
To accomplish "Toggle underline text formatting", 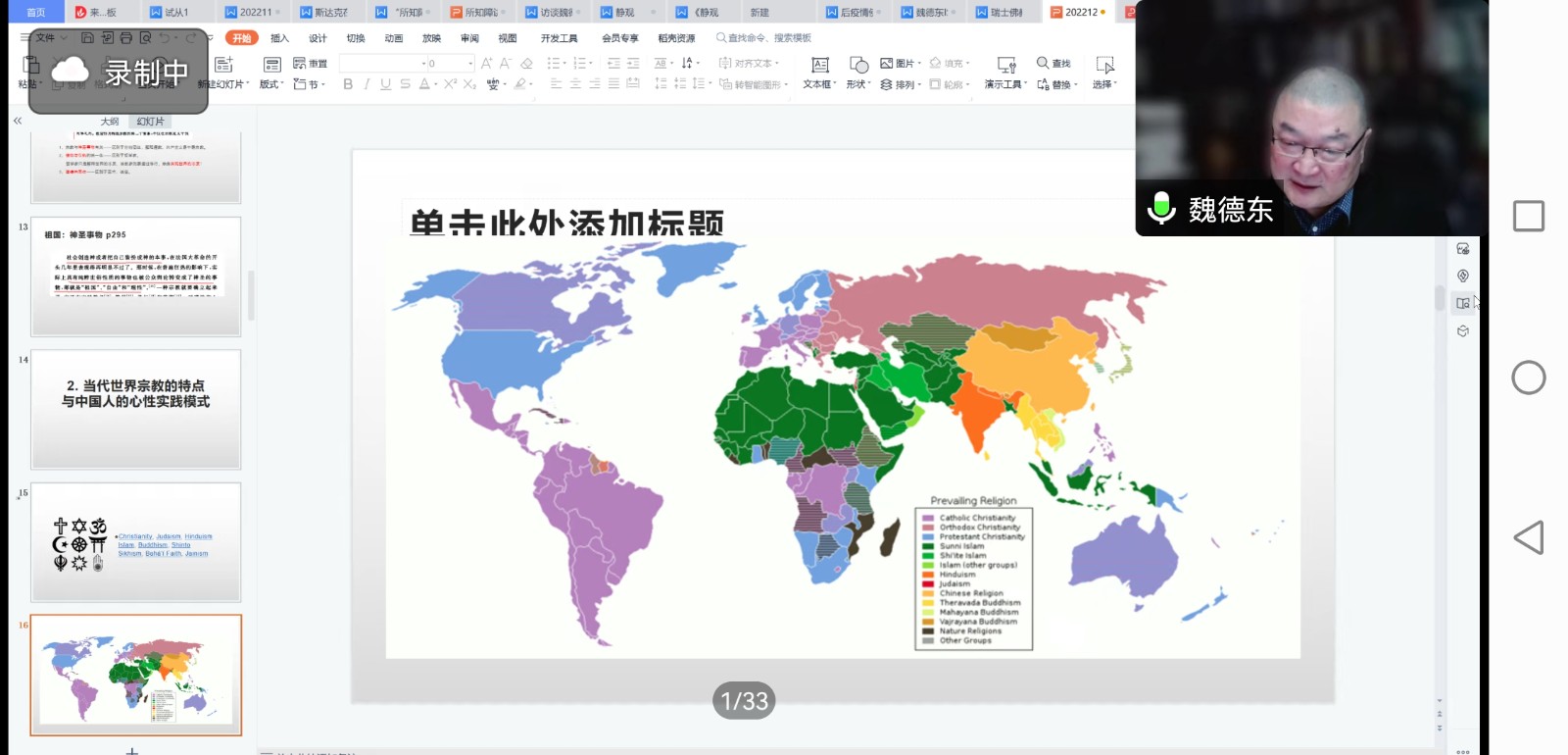I will pyautogui.click(x=385, y=84).
